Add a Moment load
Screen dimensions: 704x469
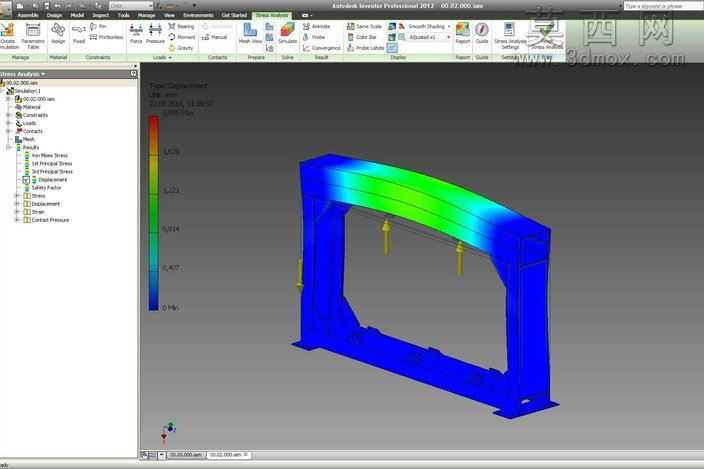[182, 37]
